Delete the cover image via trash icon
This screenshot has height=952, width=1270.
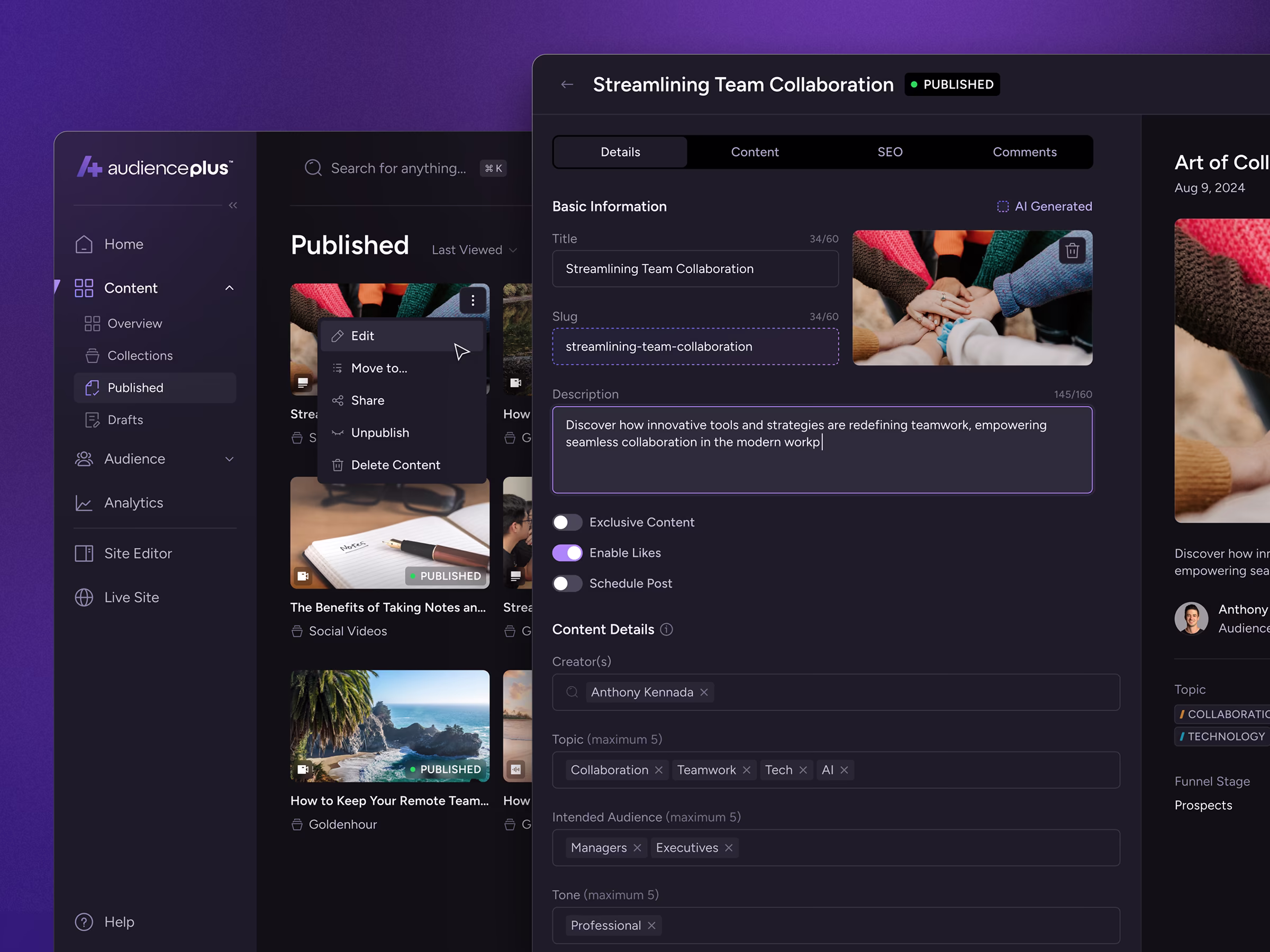pyautogui.click(x=1072, y=251)
